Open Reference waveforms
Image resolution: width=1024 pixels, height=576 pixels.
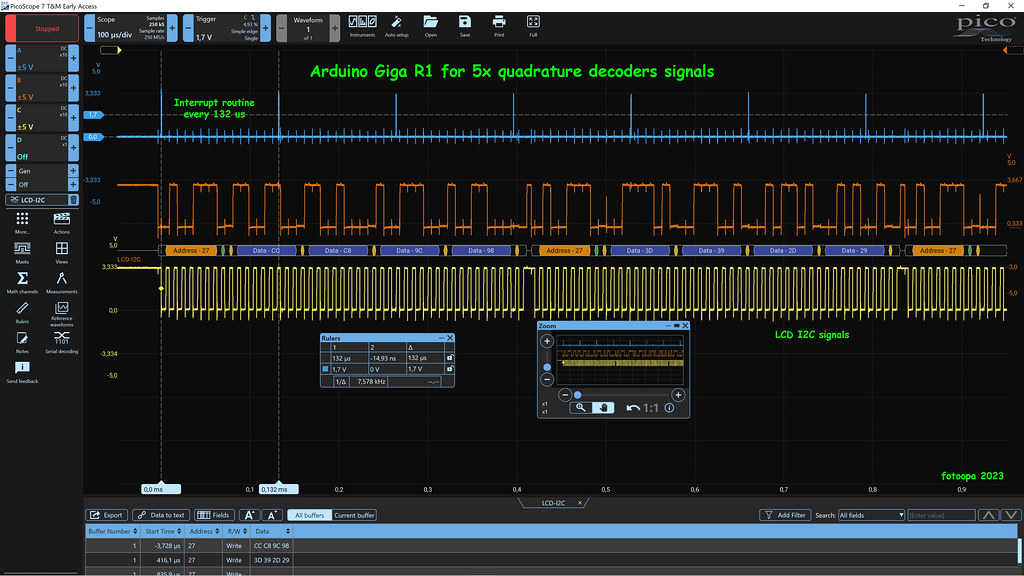61,314
